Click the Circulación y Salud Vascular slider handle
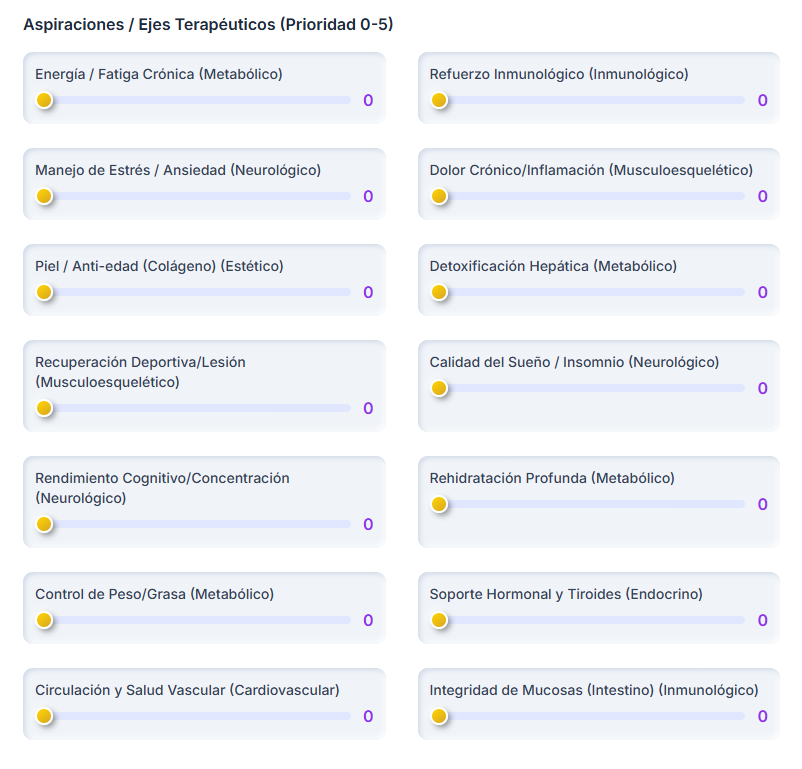 click(x=44, y=716)
